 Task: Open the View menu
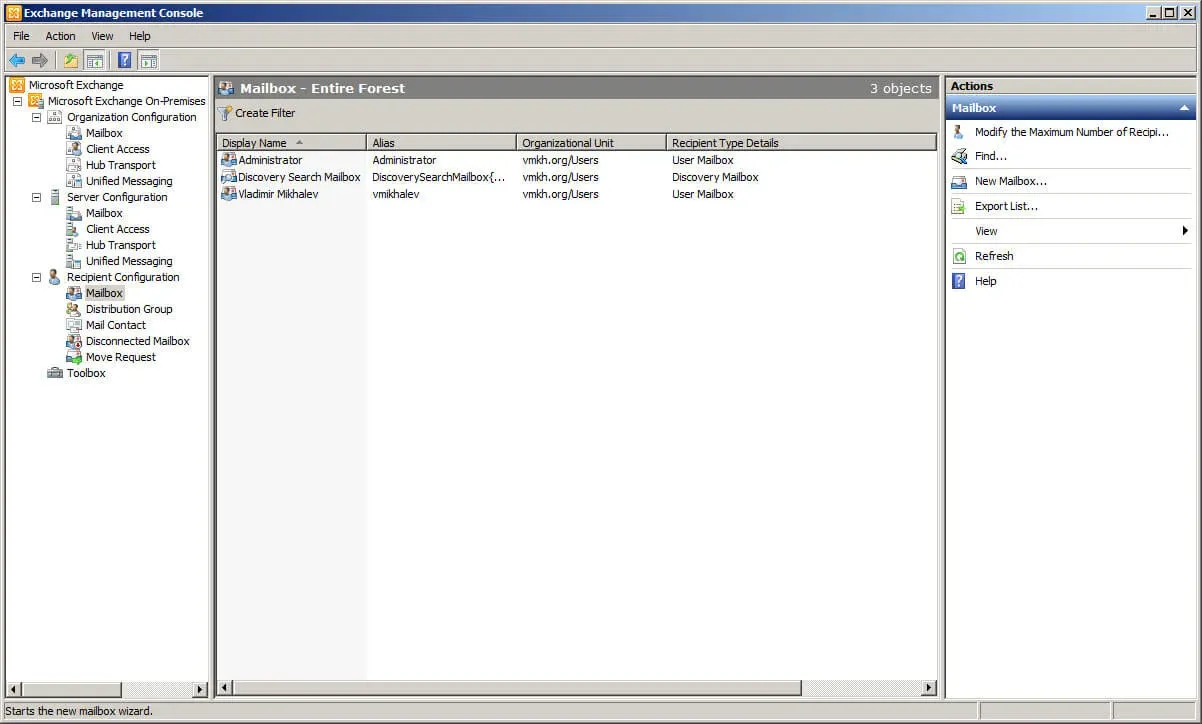[x=102, y=36]
